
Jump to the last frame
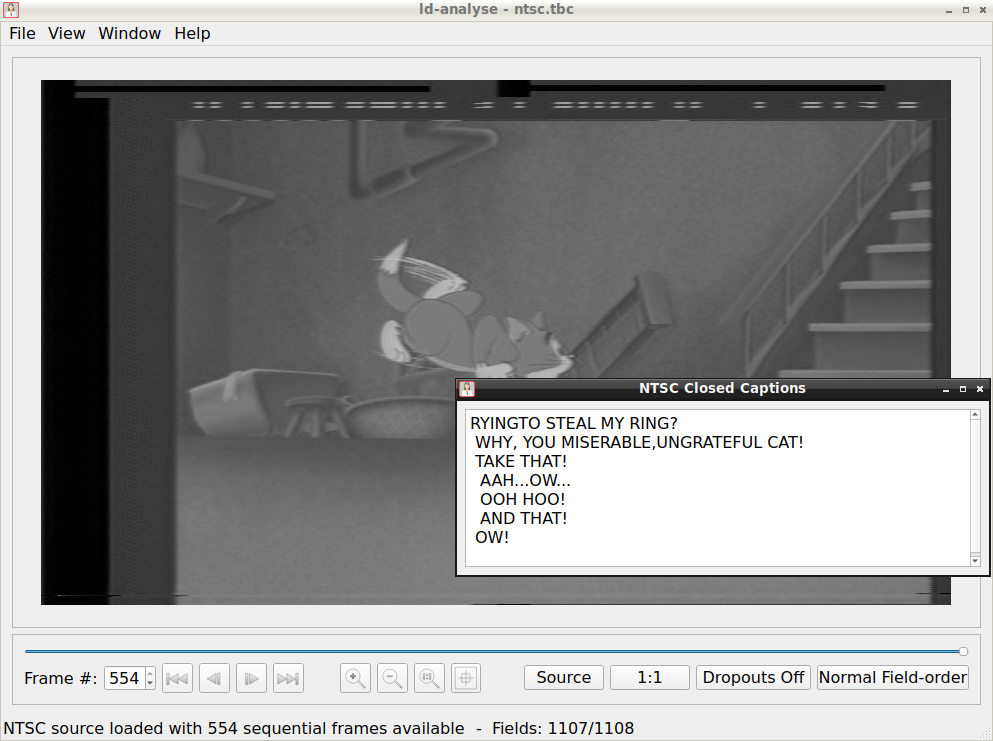(x=288, y=678)
